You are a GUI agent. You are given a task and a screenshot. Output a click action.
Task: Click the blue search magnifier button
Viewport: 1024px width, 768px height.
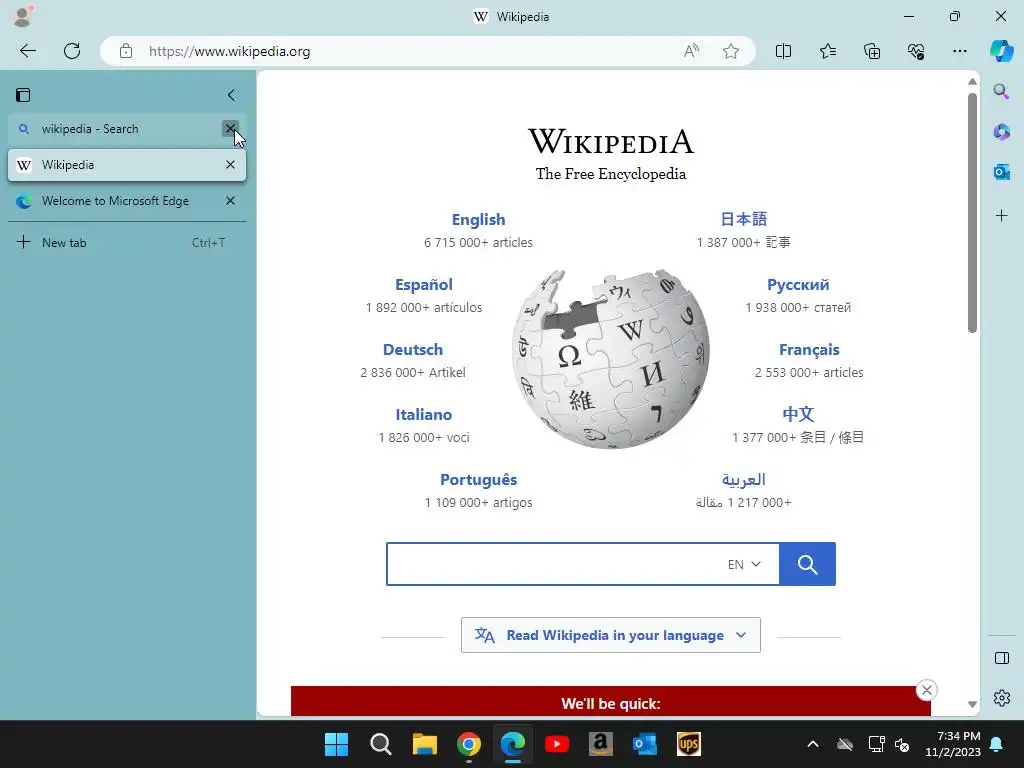pyautogui.click(x=807, y=564)
